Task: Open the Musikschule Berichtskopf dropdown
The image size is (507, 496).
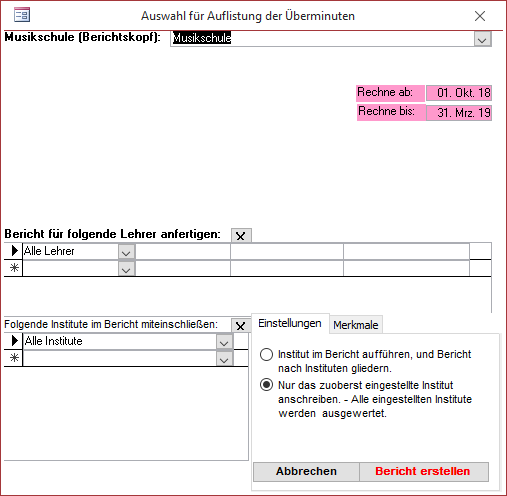Action: (x=482, y=39)
